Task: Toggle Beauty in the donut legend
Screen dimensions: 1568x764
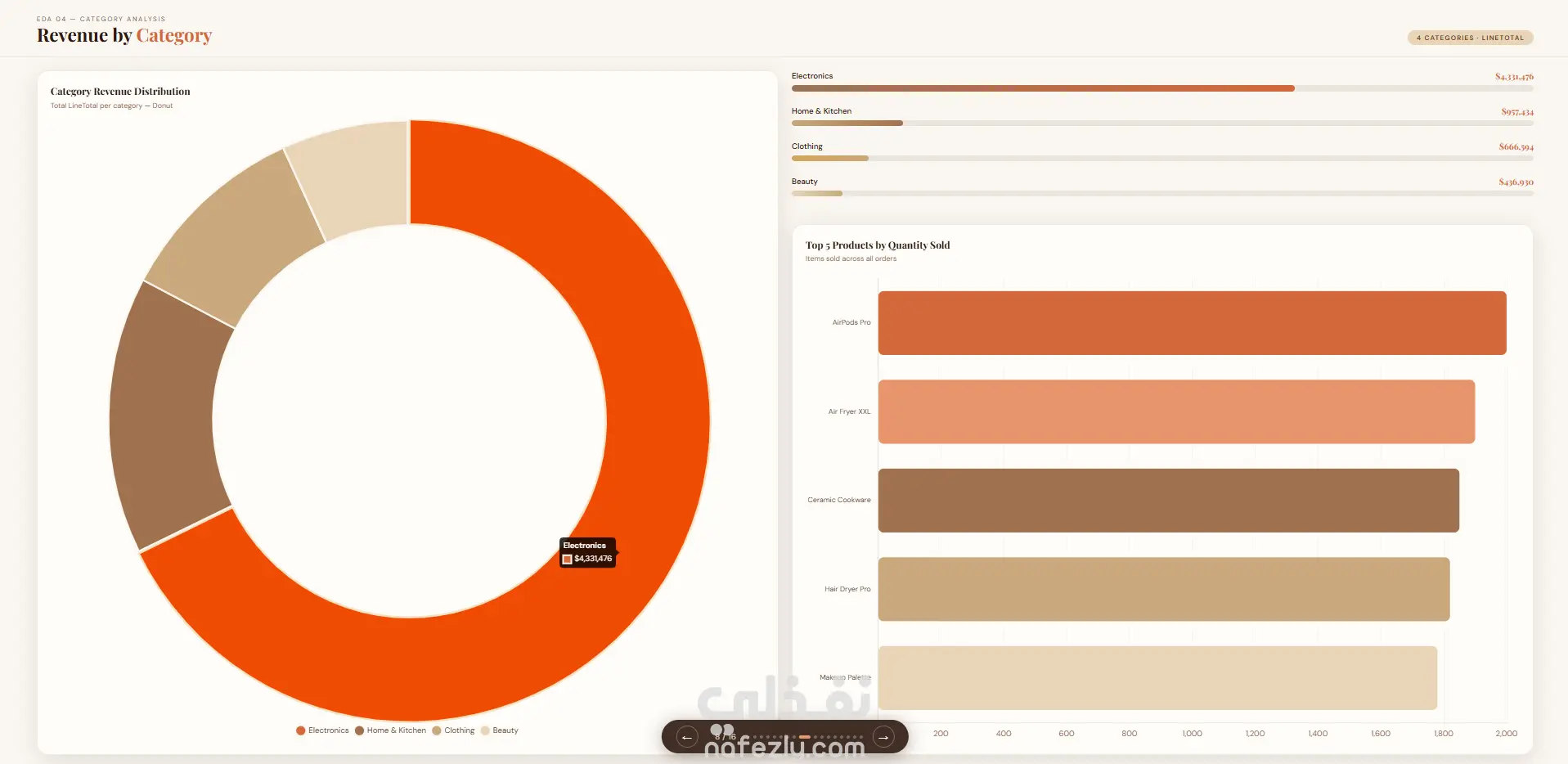Action: click(x=500, y=730)
